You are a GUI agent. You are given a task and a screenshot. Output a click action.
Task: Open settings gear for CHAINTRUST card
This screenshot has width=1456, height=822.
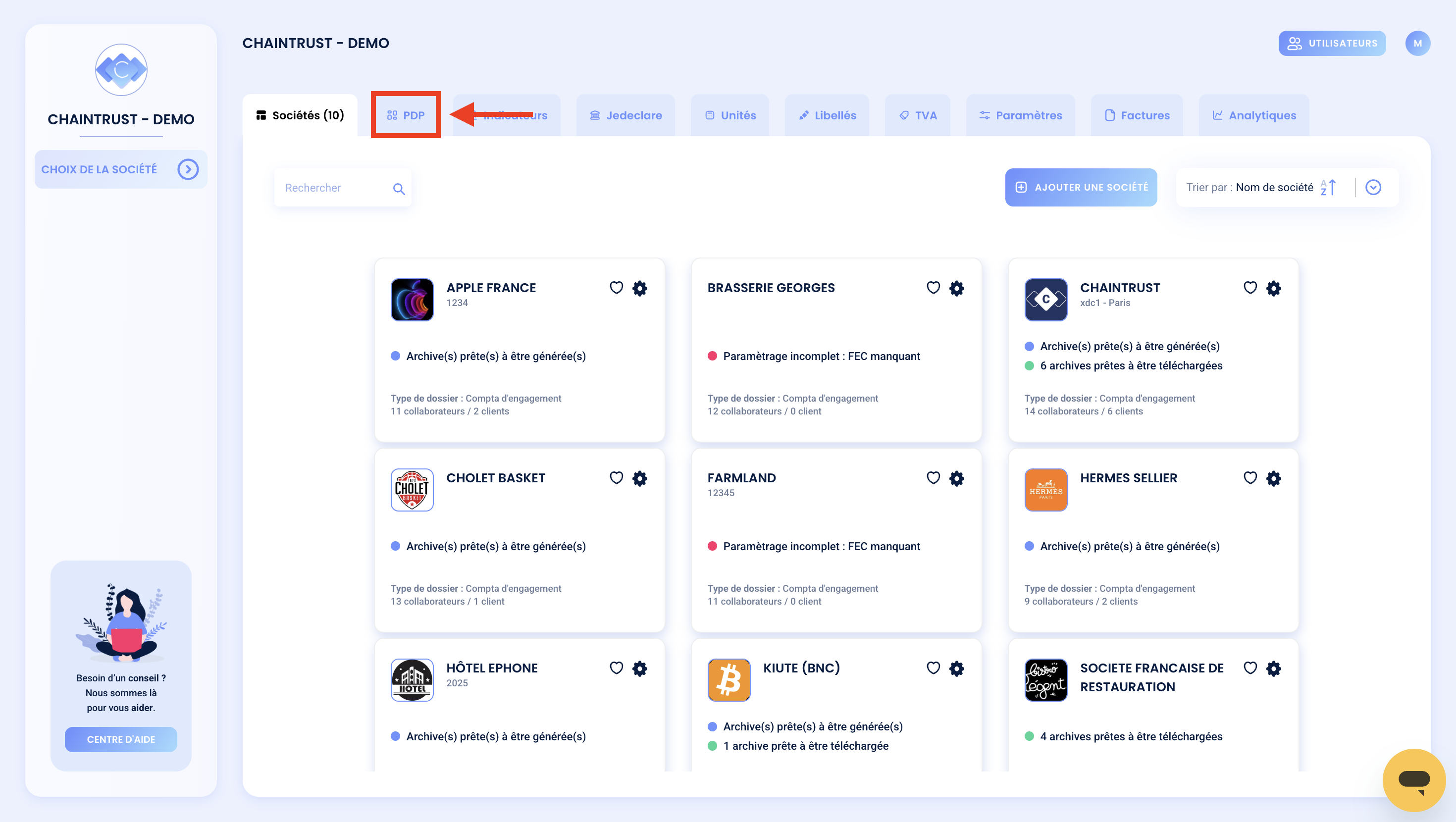pyautogui.click(x=1273, y=288)
